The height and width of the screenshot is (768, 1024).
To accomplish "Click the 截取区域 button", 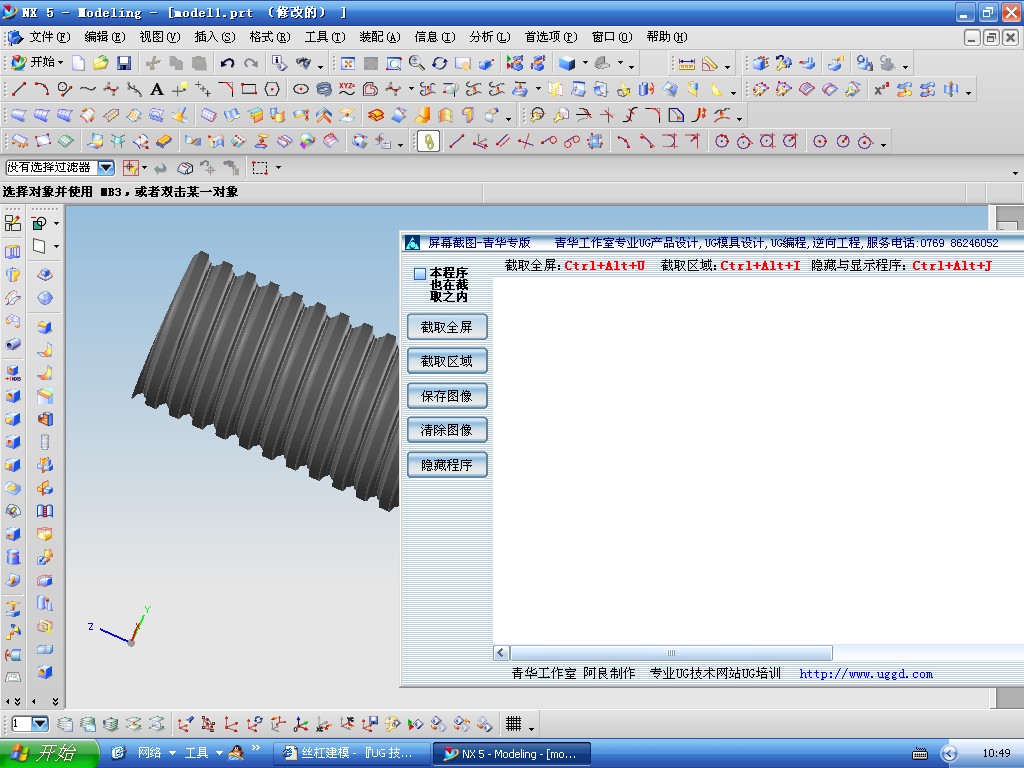I will (447, 361).
